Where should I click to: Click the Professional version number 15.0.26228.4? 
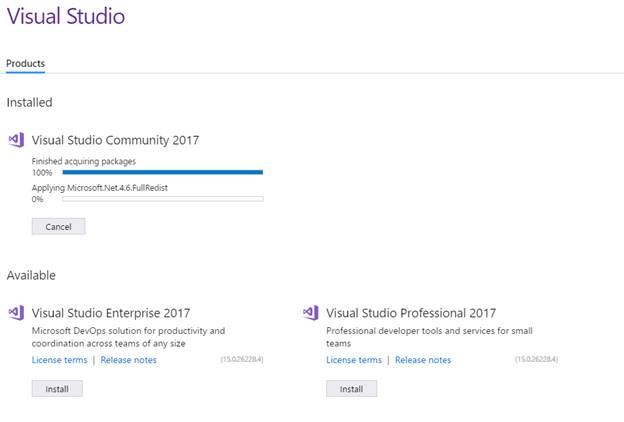(535, 359)
